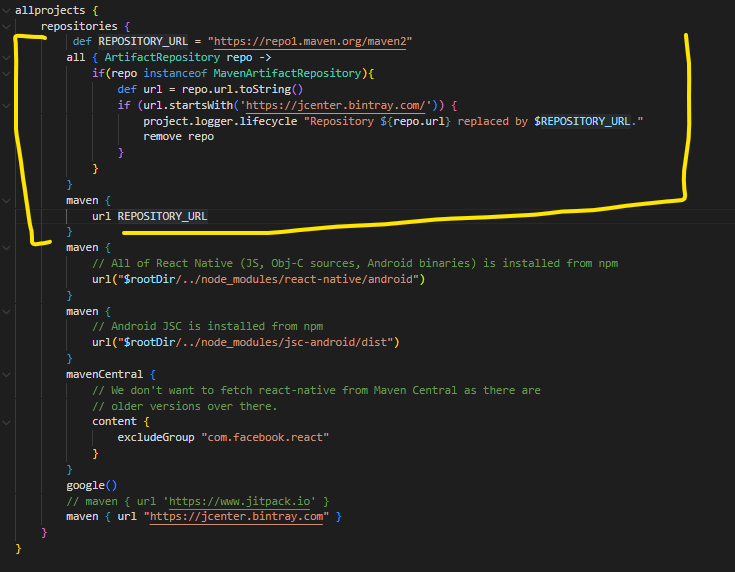The height and width of the screenshot is (572, 735).
Task: Click the allprojects keyword
Action: tap(50, 10)
